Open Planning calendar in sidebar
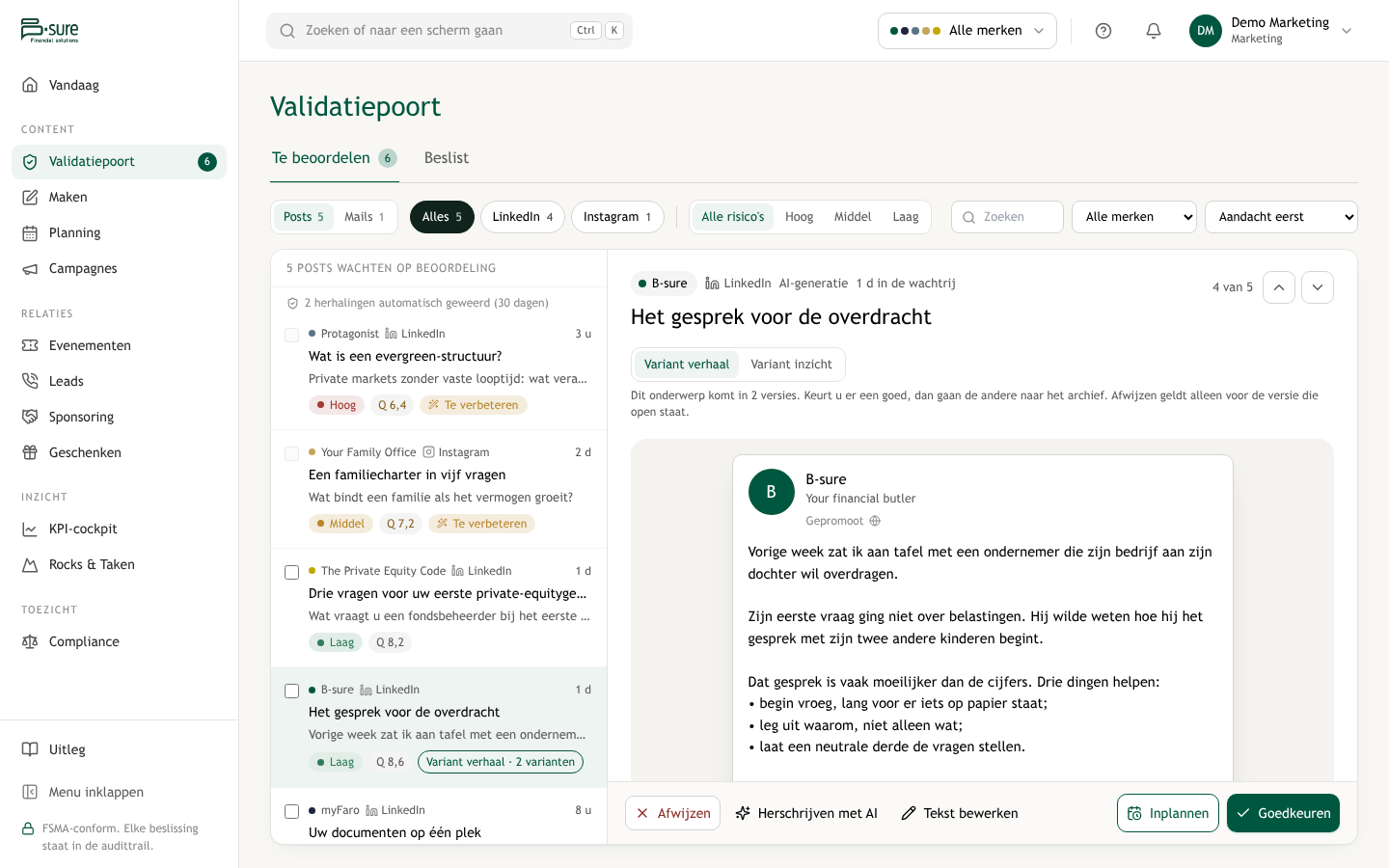The image size is (1389, 868). [x=119, y=232]
